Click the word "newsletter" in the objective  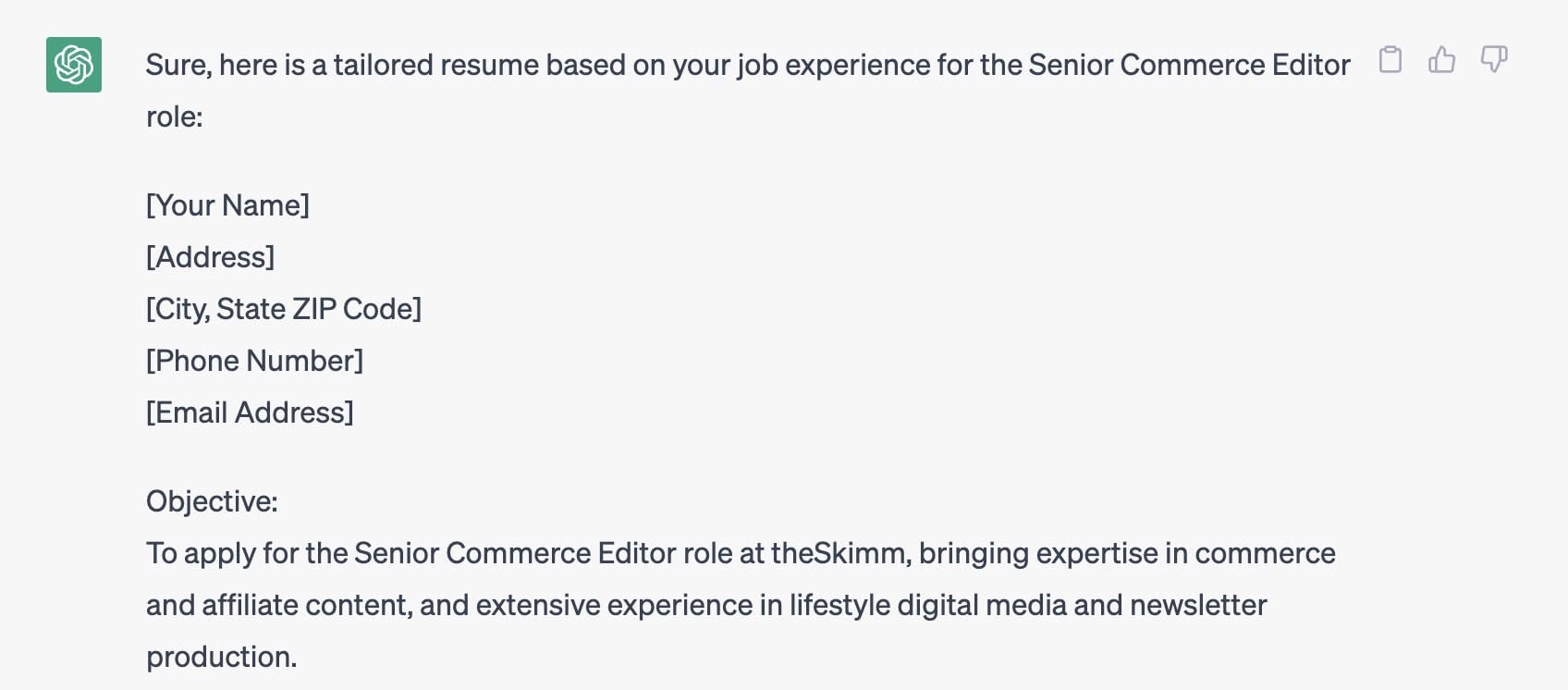pyautogui.click(x=1198, y=605)
